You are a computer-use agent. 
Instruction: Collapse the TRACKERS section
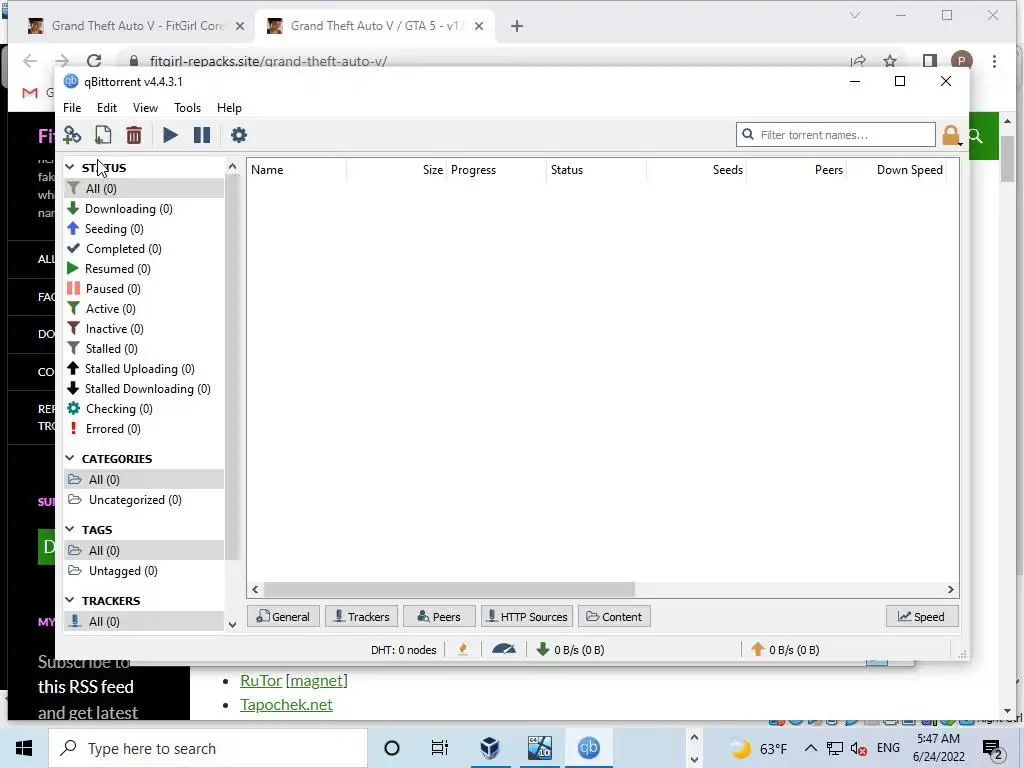[x=70, y=600]
